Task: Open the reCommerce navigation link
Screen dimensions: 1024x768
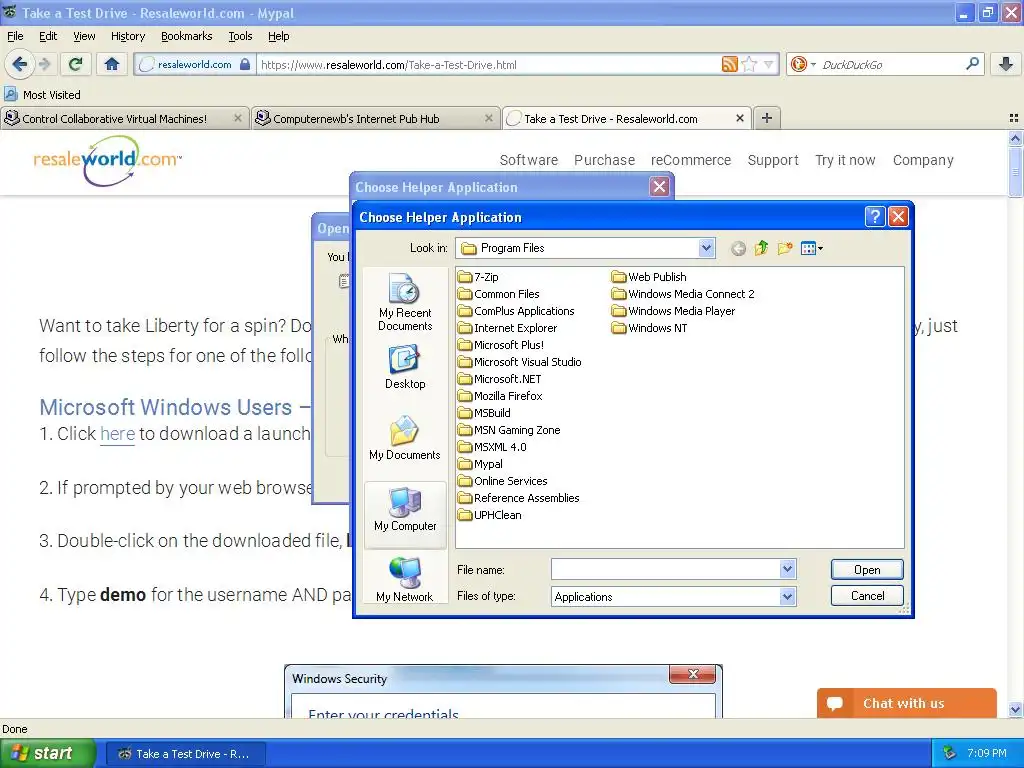Action: coord(690,160)
